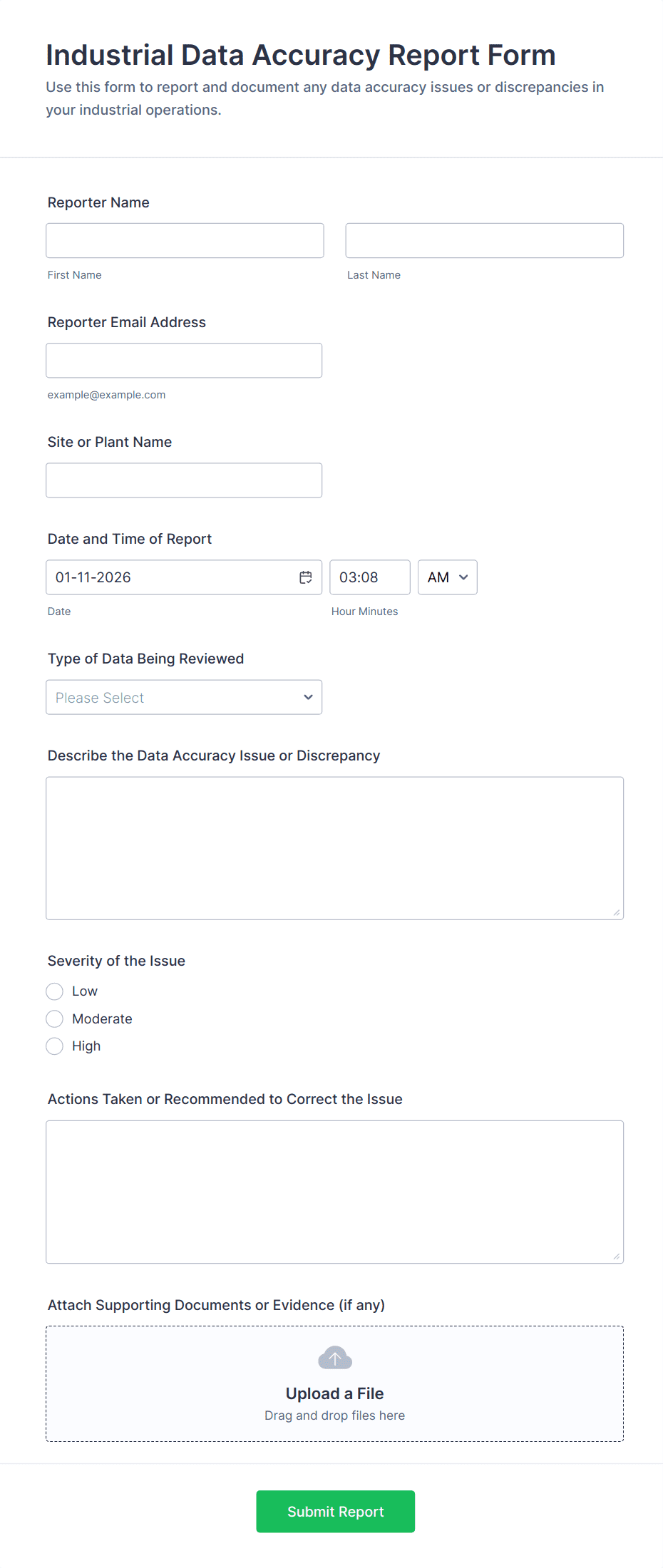The image size is (663, 1568).
Task: Select the Site or Plant Name field
Action: pyautogui.click(x=184, y=480)
